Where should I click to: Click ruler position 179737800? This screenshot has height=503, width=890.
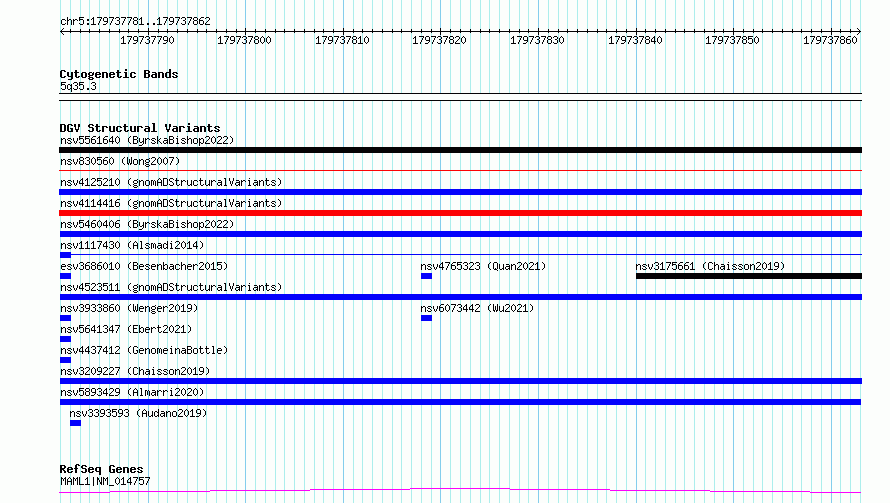(244, 40)
